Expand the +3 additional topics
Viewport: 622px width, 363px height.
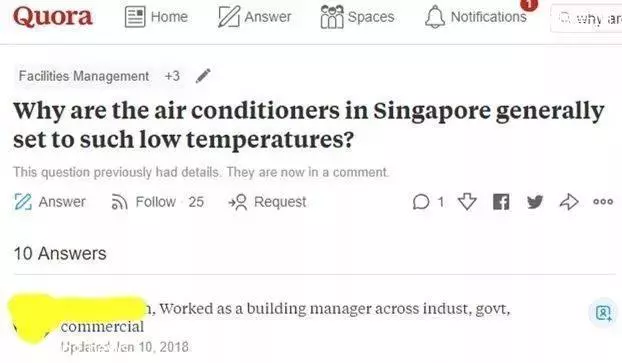click(x=173, y=76)
